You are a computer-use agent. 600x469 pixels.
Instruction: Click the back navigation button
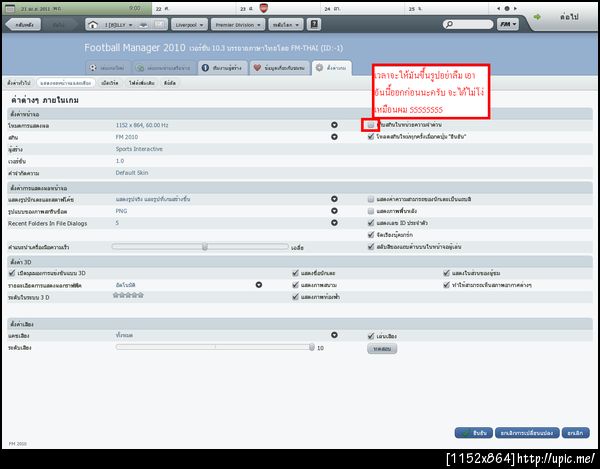pyautogui.click(x=23, y=25)
